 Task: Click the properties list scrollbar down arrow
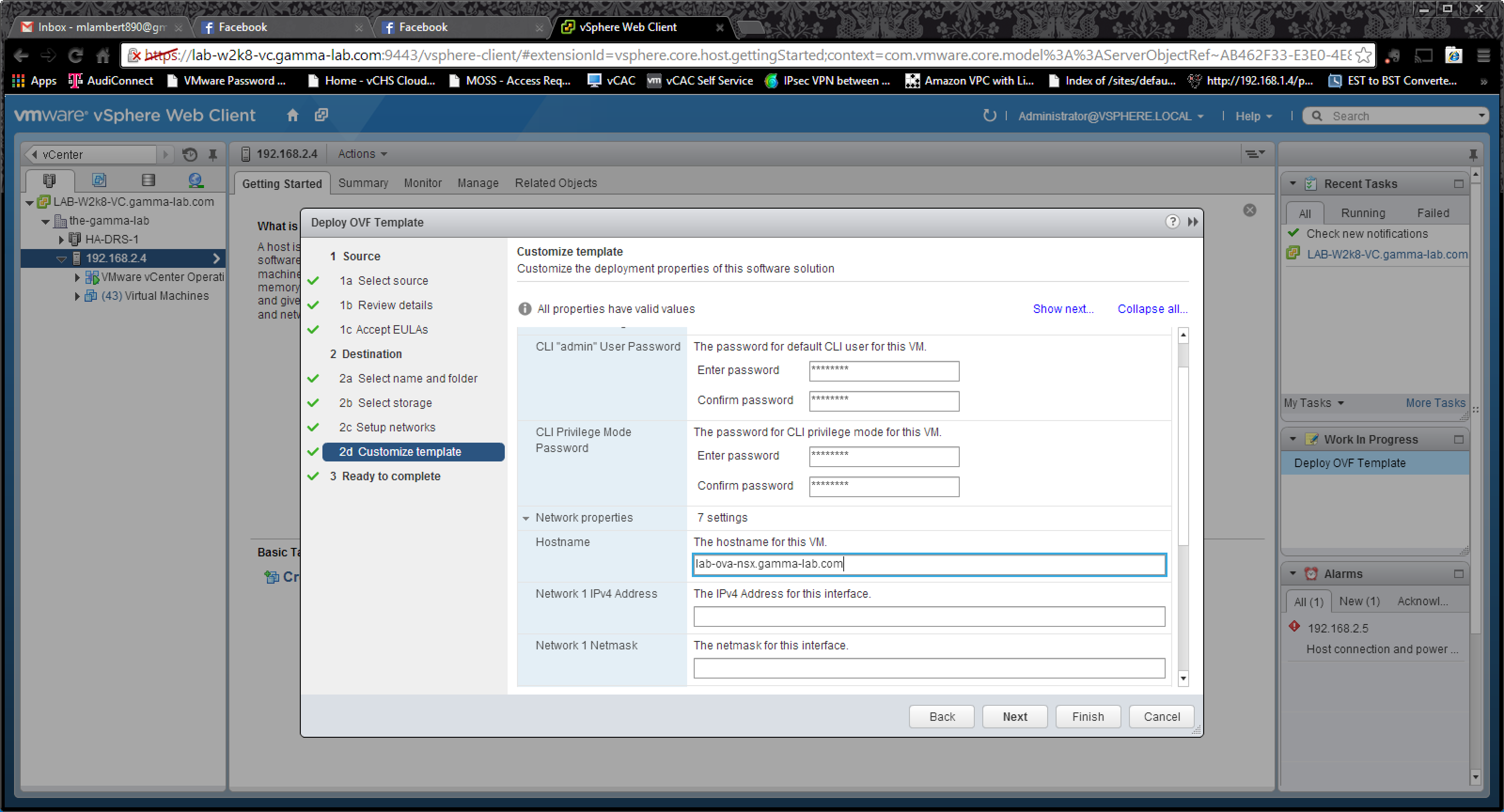1183,679
